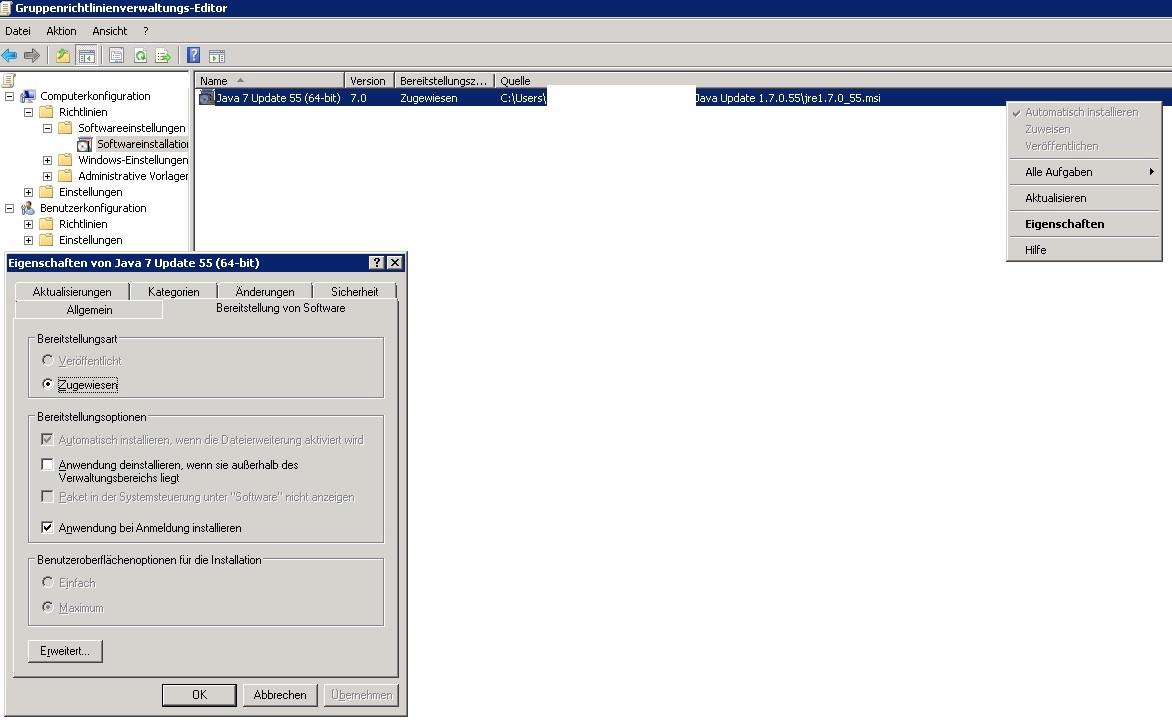Click the Softwareeinstellungen folder icon
The image size is (1172, 725).
(66, 128)
